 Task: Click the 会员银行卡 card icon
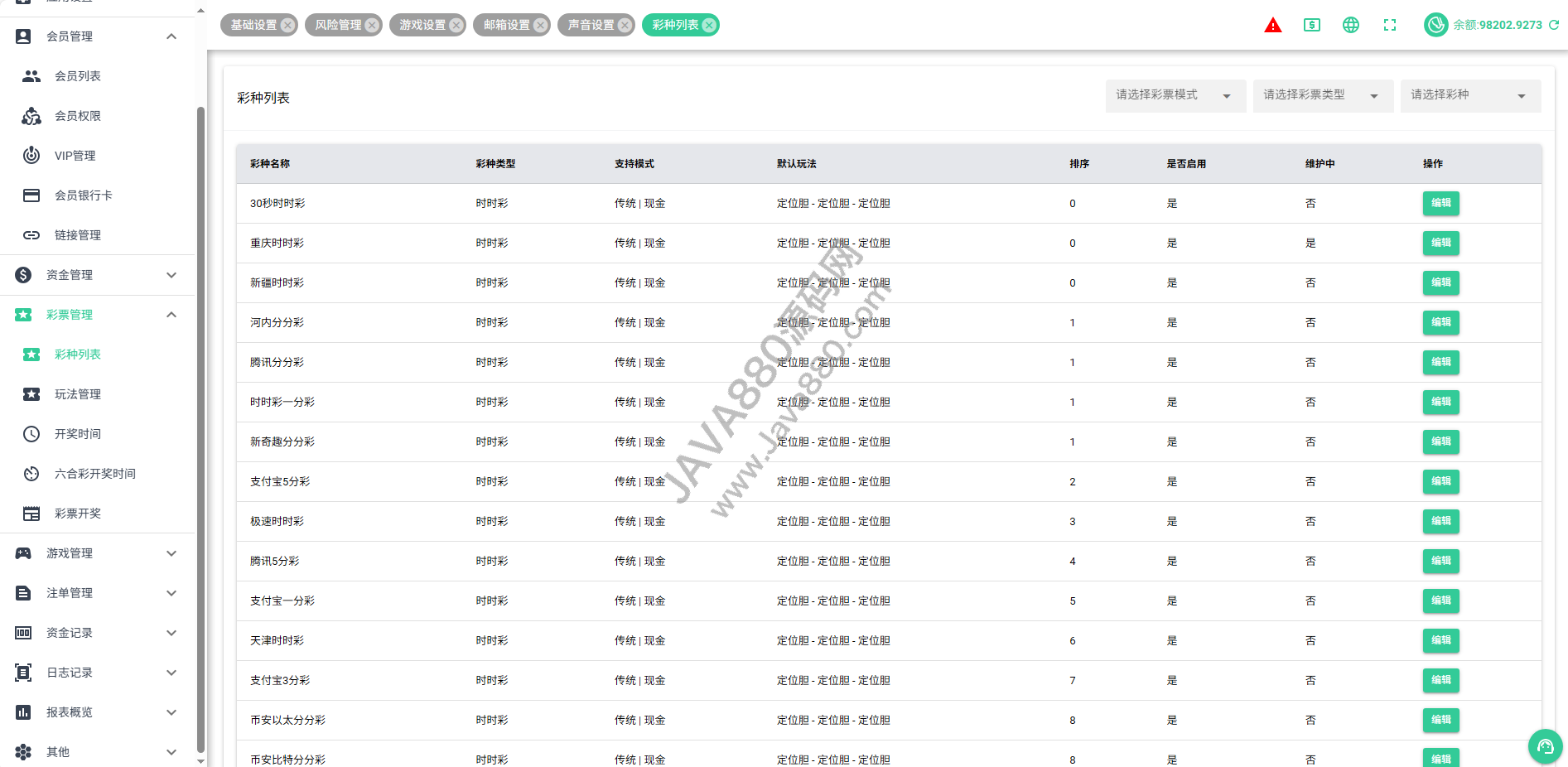click(x=31, y=195)
